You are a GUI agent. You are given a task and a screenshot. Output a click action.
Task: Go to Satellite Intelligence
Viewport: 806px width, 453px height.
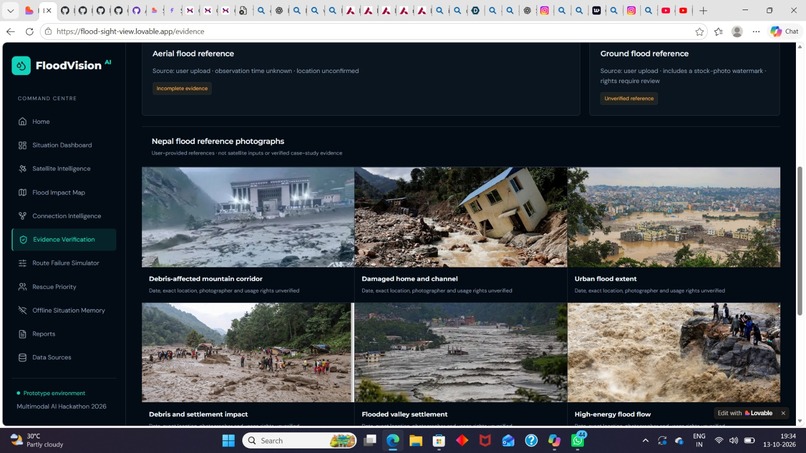point(64,169)
